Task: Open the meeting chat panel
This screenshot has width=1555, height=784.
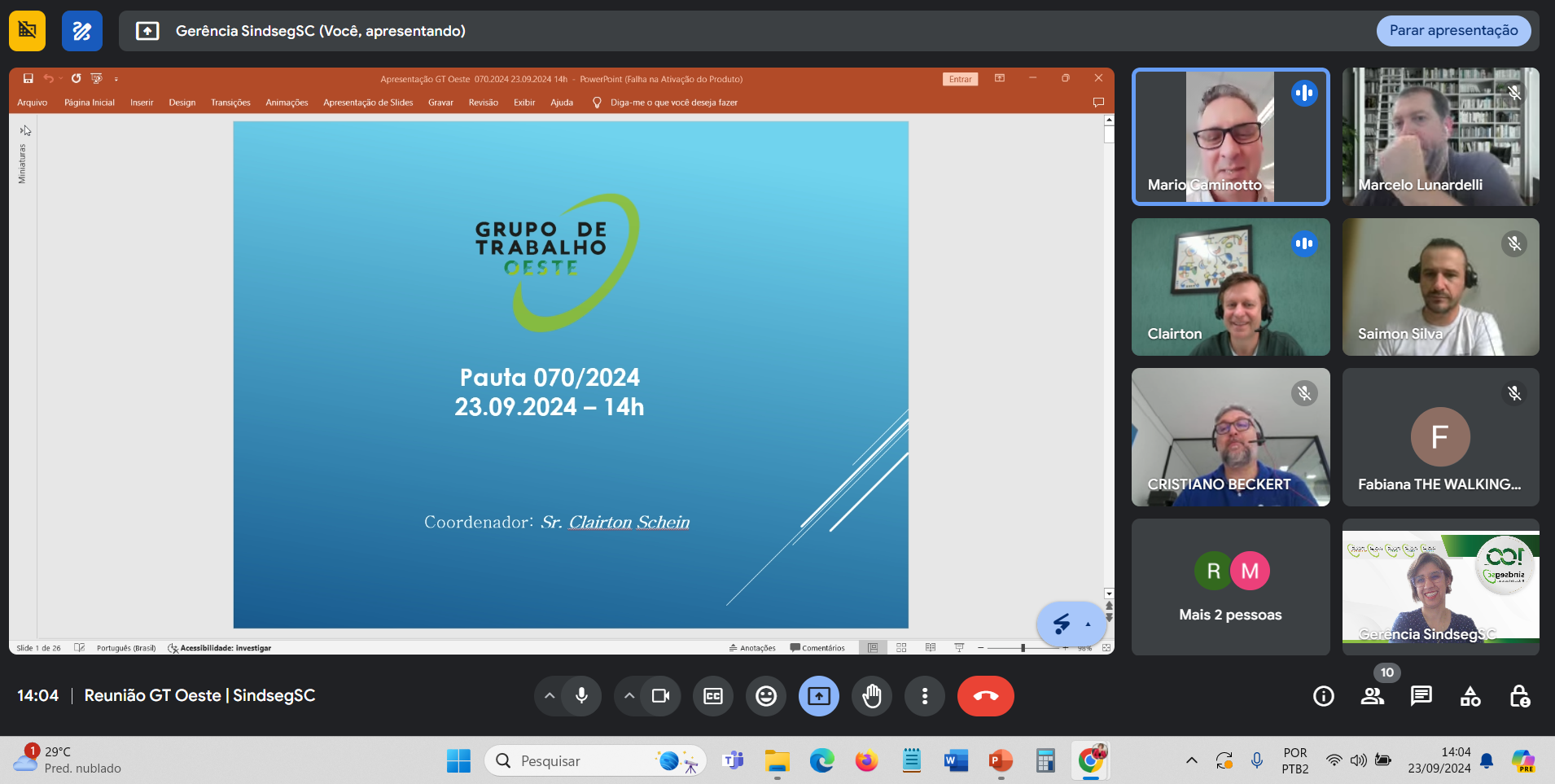Action: point(1421,696)
